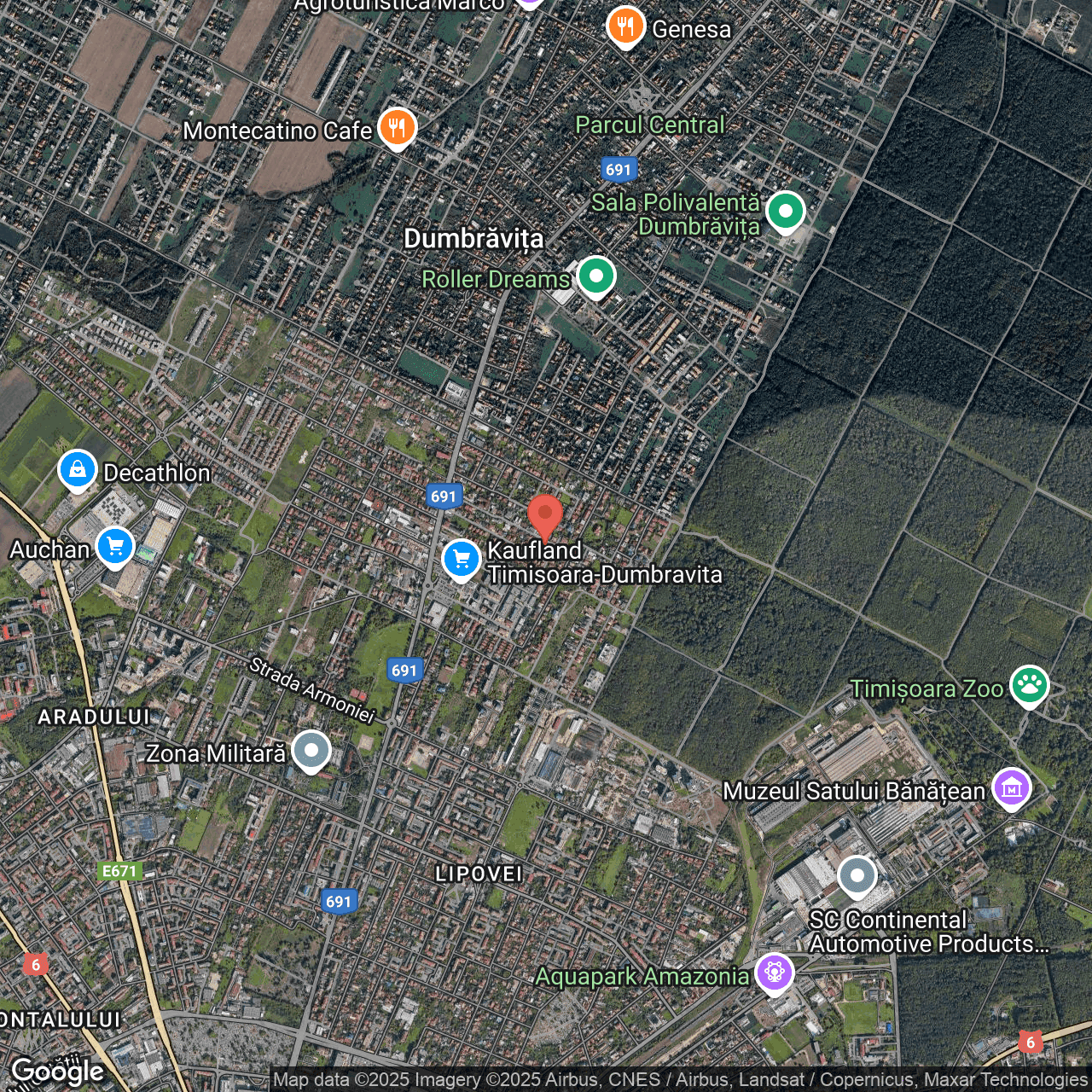Viewport: 1092px width, 1092px height.
Task: Click the Map data attribution text
Action: coord(680,1080)
